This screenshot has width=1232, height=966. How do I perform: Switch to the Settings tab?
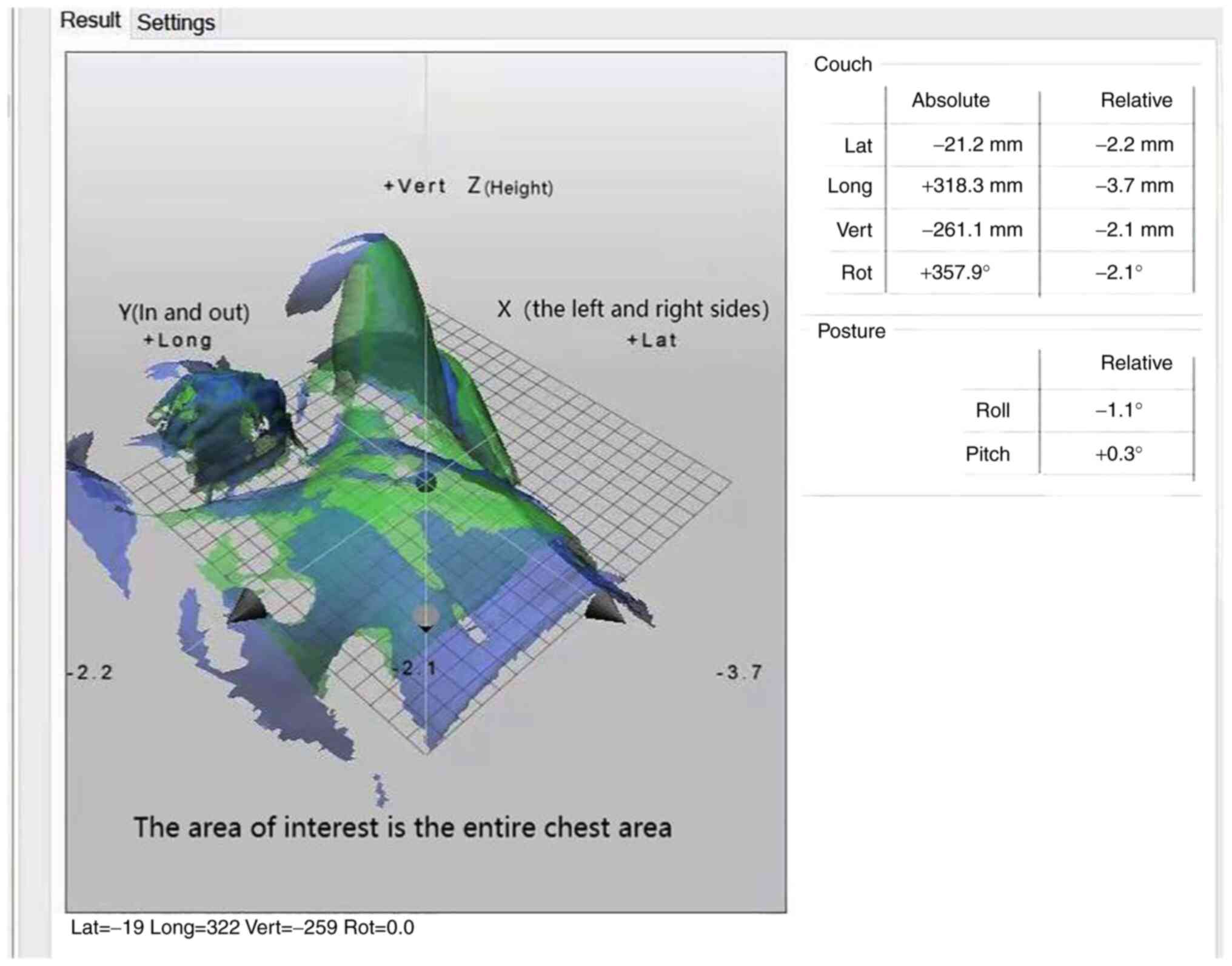(175, 23)
